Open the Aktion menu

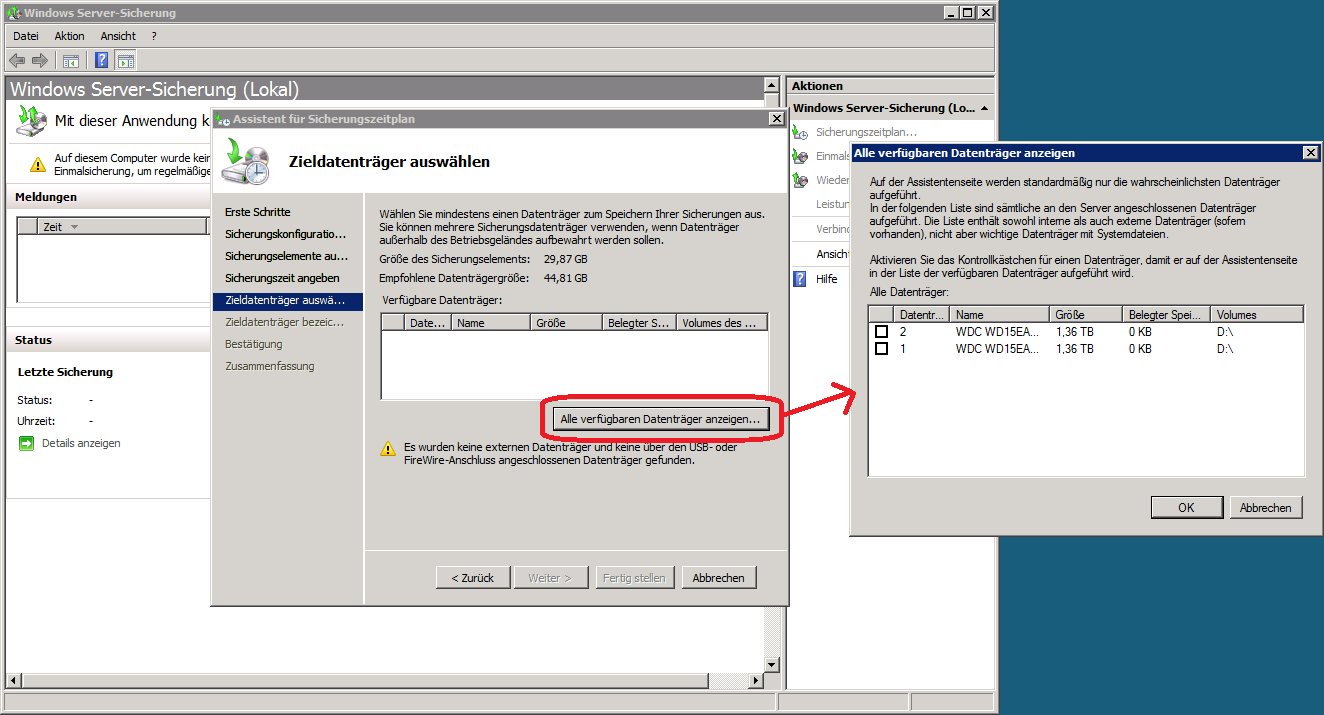coord(70,36)
